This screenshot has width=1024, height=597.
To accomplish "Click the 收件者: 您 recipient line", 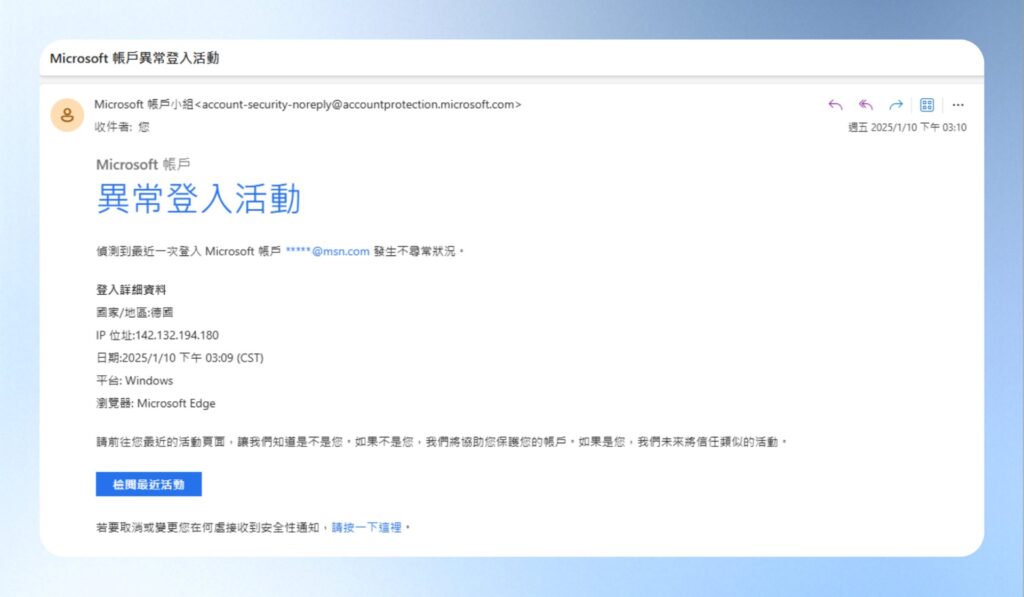I will point(122,127).
